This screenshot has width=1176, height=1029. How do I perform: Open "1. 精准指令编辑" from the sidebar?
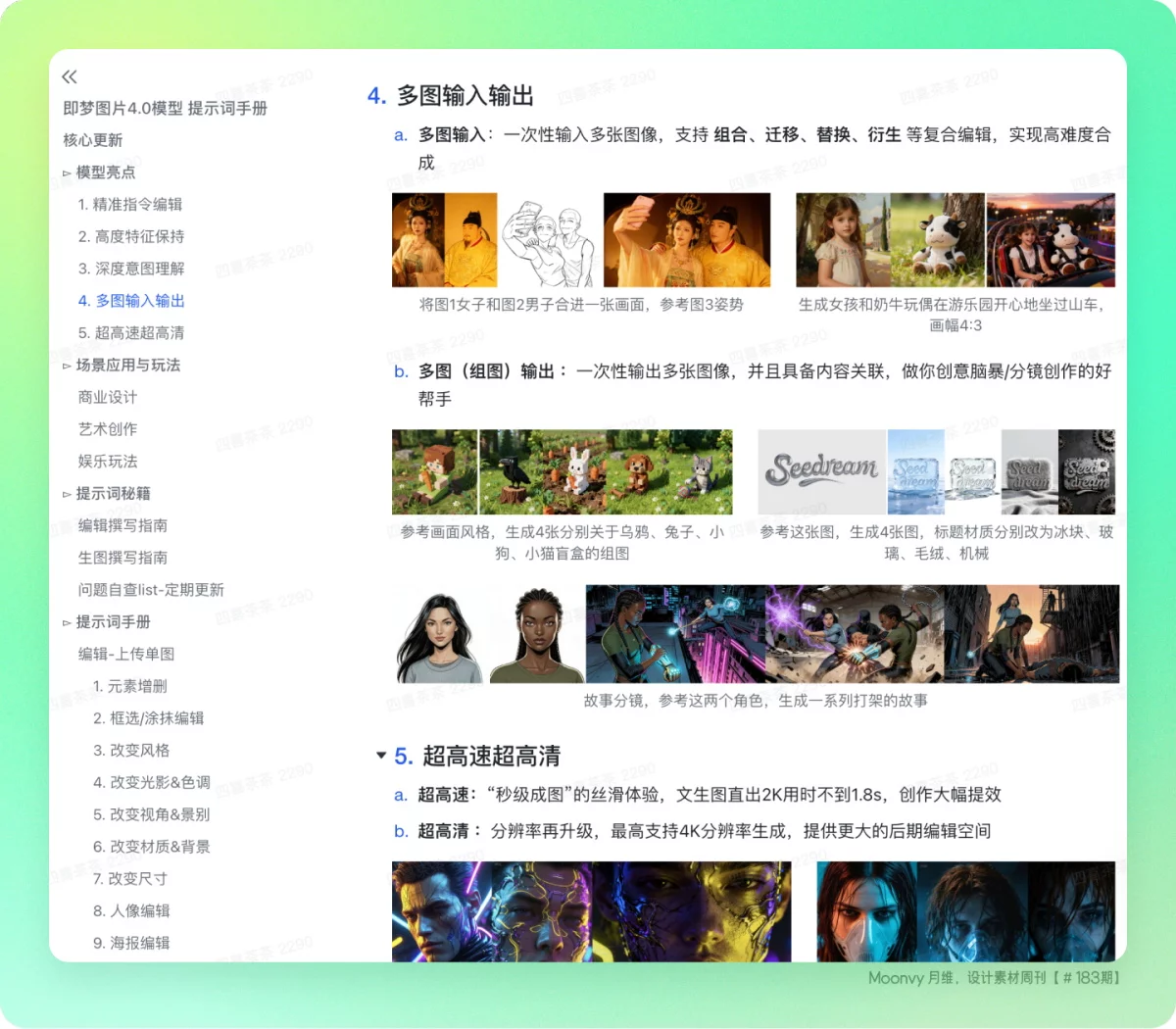pos(132,204)
